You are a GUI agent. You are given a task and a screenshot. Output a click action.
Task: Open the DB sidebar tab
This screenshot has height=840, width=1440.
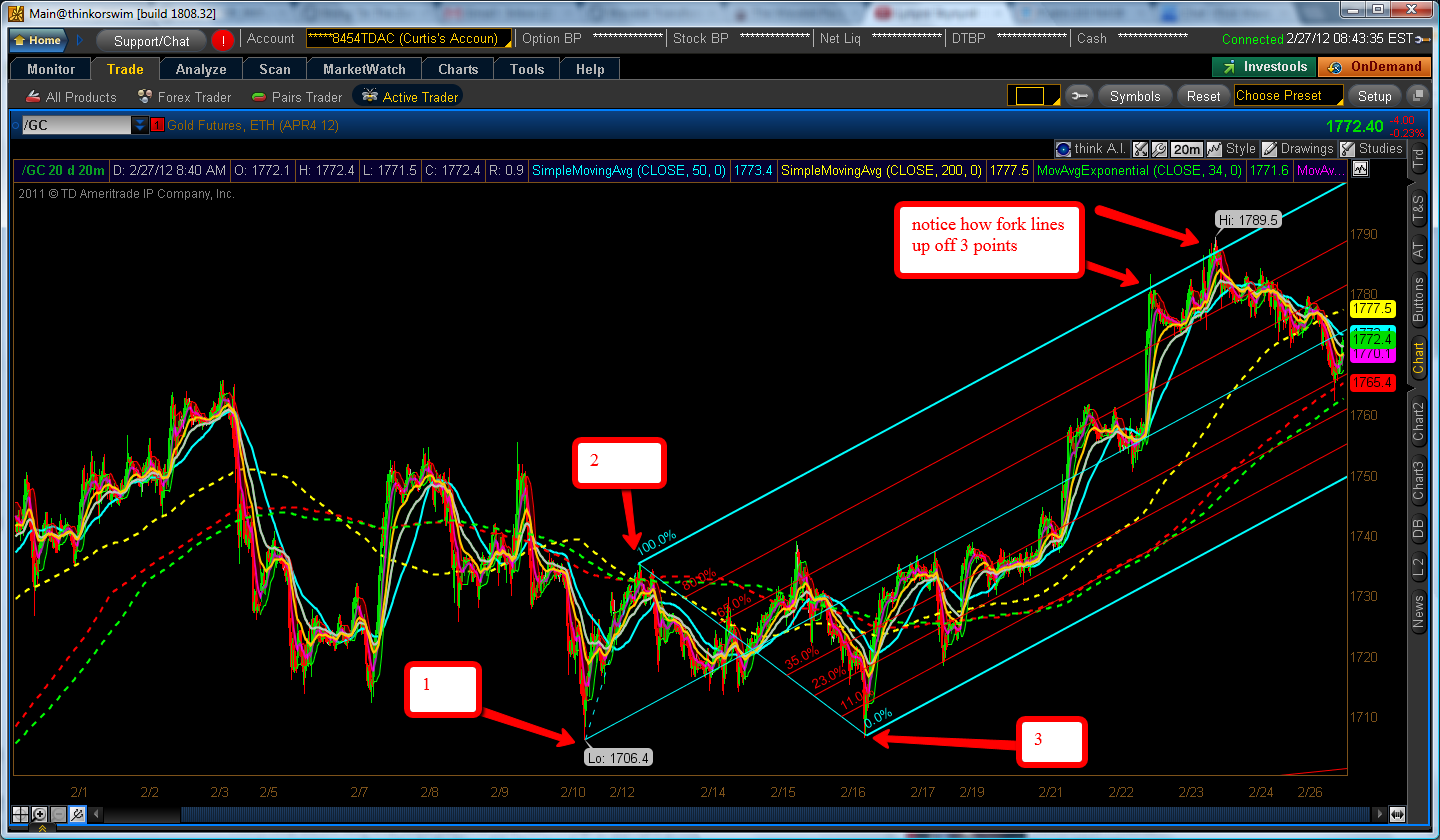[x=1417, y=530]
